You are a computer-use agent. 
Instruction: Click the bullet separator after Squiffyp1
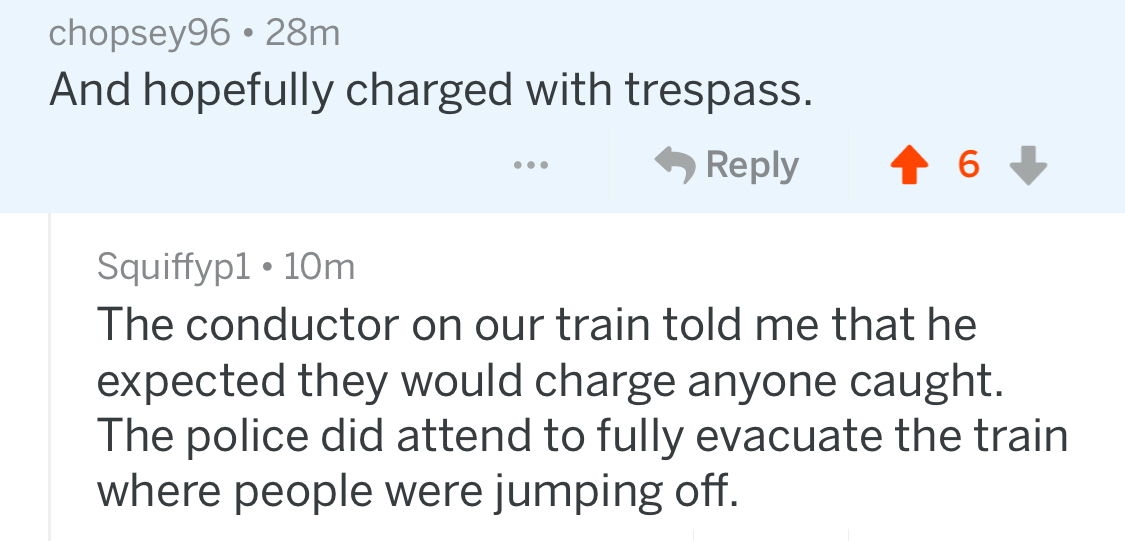pos(267,268)
